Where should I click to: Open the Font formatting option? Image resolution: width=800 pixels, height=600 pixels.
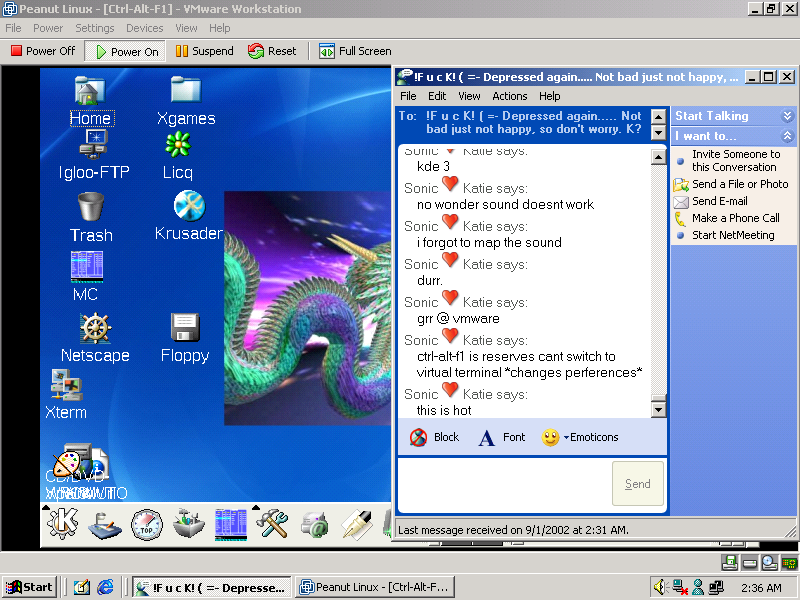(x=487, y=437)
